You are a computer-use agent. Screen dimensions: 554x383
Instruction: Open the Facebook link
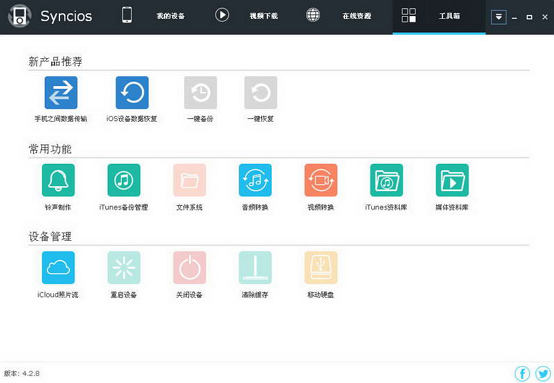pos(522,373)
